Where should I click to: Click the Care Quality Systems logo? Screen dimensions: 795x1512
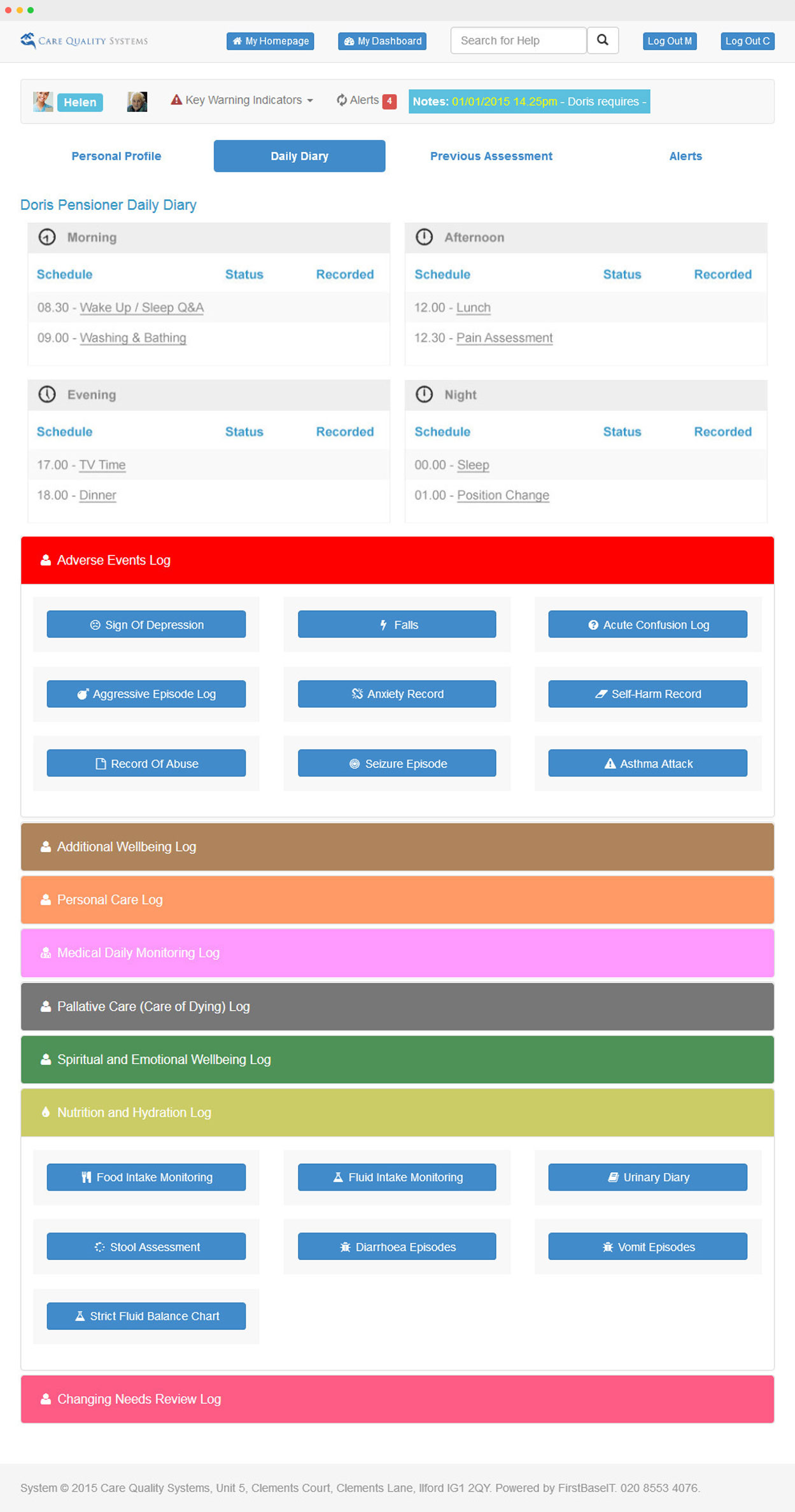click(x=84, y=41)
